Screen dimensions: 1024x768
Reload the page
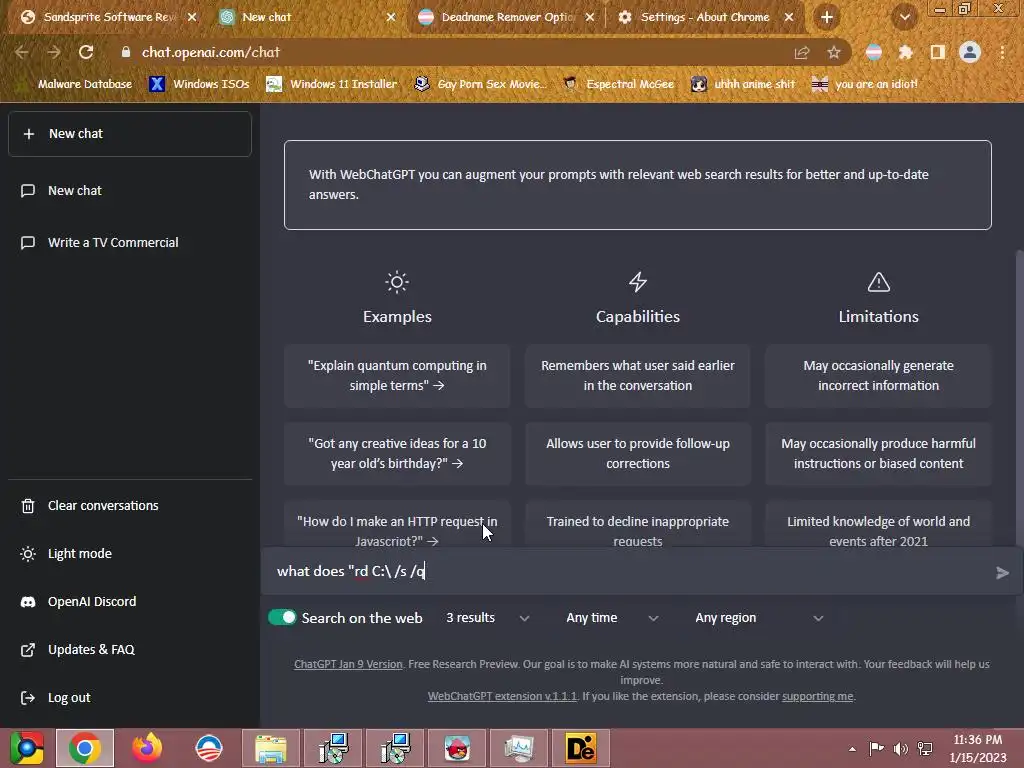(x=86, y=52)
